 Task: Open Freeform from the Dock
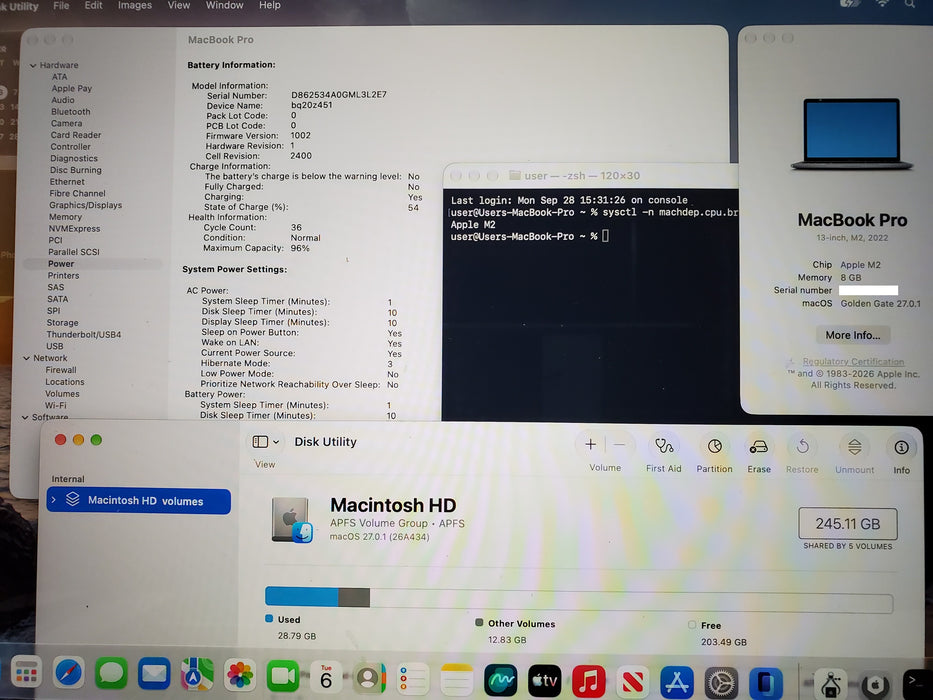tap(500, 680)
